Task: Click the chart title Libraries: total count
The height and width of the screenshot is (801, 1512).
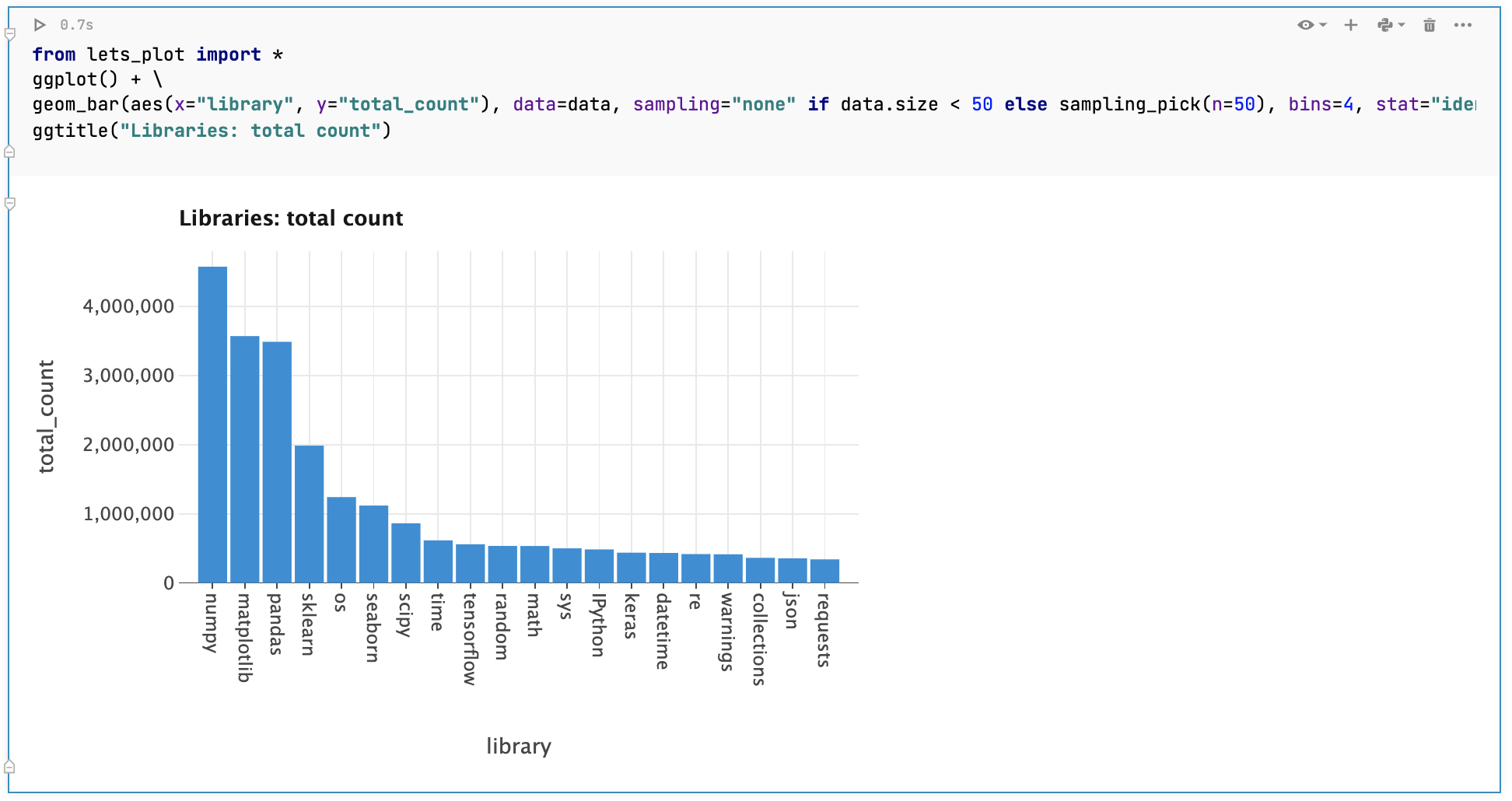Action: tap(292, 219)
